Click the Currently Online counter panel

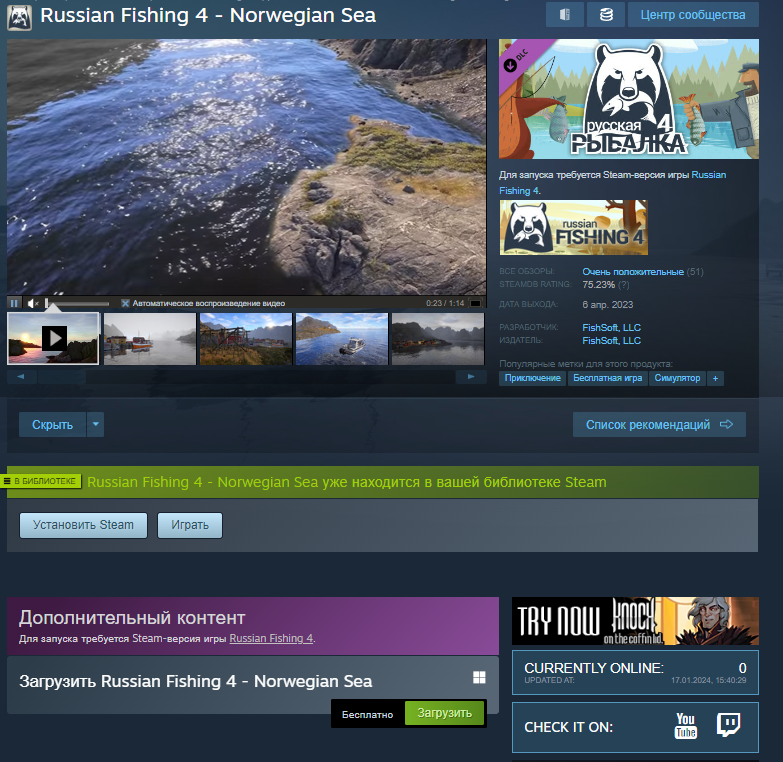point(635,673)
